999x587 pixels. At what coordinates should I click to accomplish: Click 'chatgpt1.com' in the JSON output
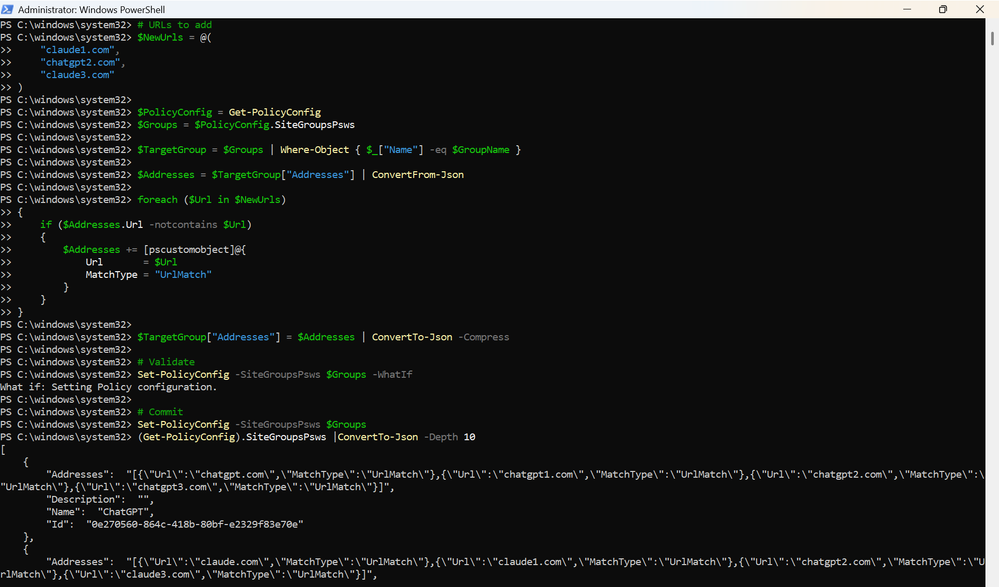click(538, 474)
